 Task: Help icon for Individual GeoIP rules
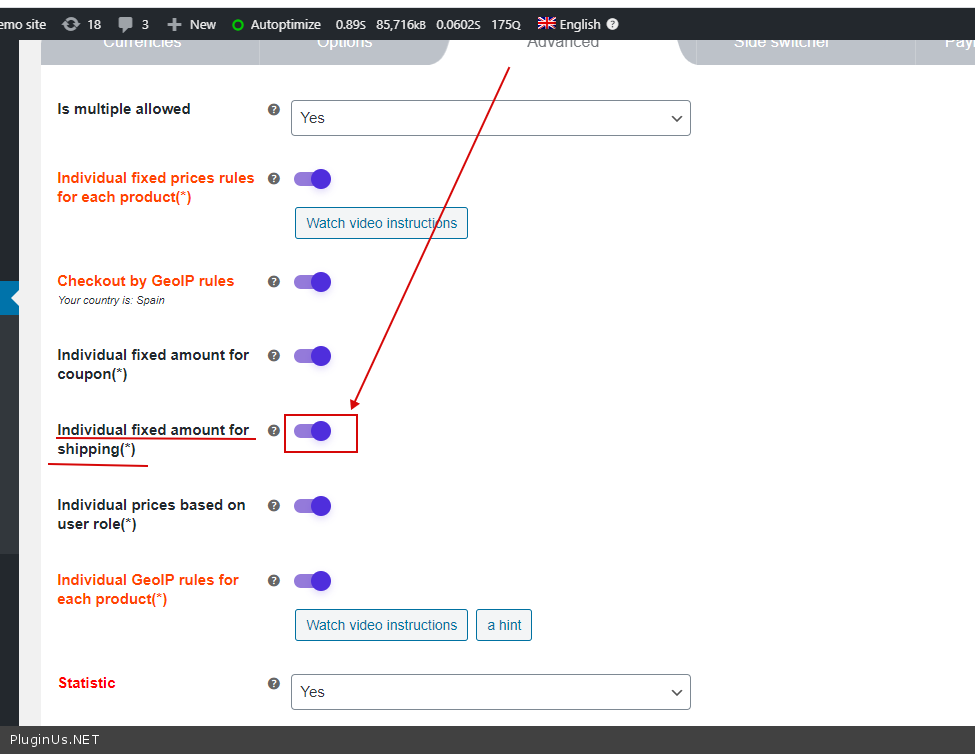coord(274,581)
